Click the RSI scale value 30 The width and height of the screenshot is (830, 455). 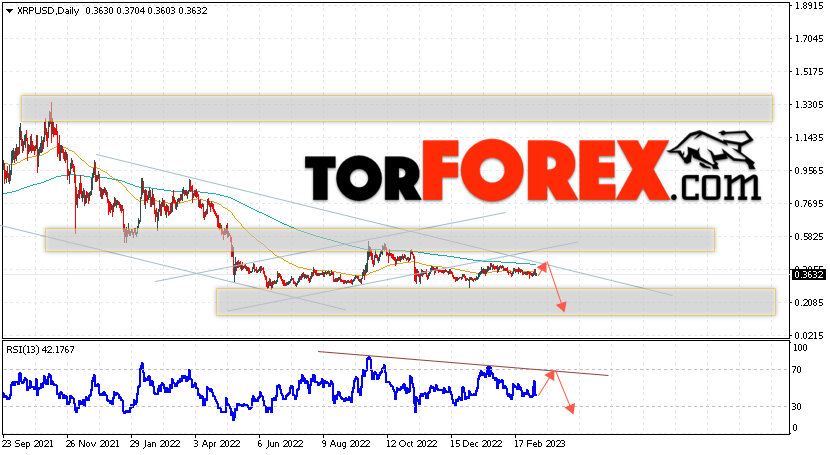click(x=798, y=406)
